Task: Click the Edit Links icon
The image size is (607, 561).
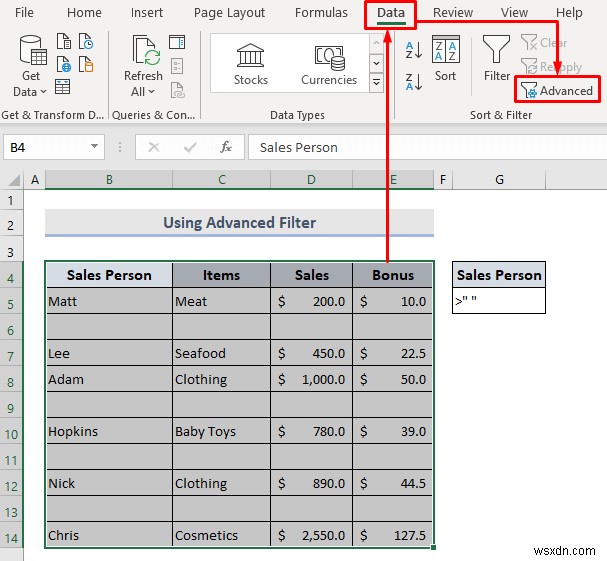Action: pos(177,90)
